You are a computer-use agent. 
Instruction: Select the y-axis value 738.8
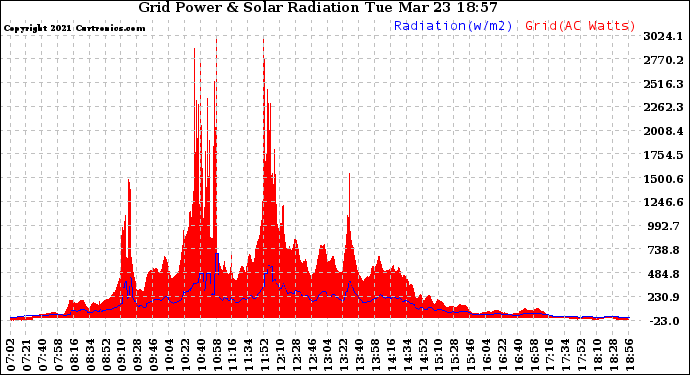664,250
